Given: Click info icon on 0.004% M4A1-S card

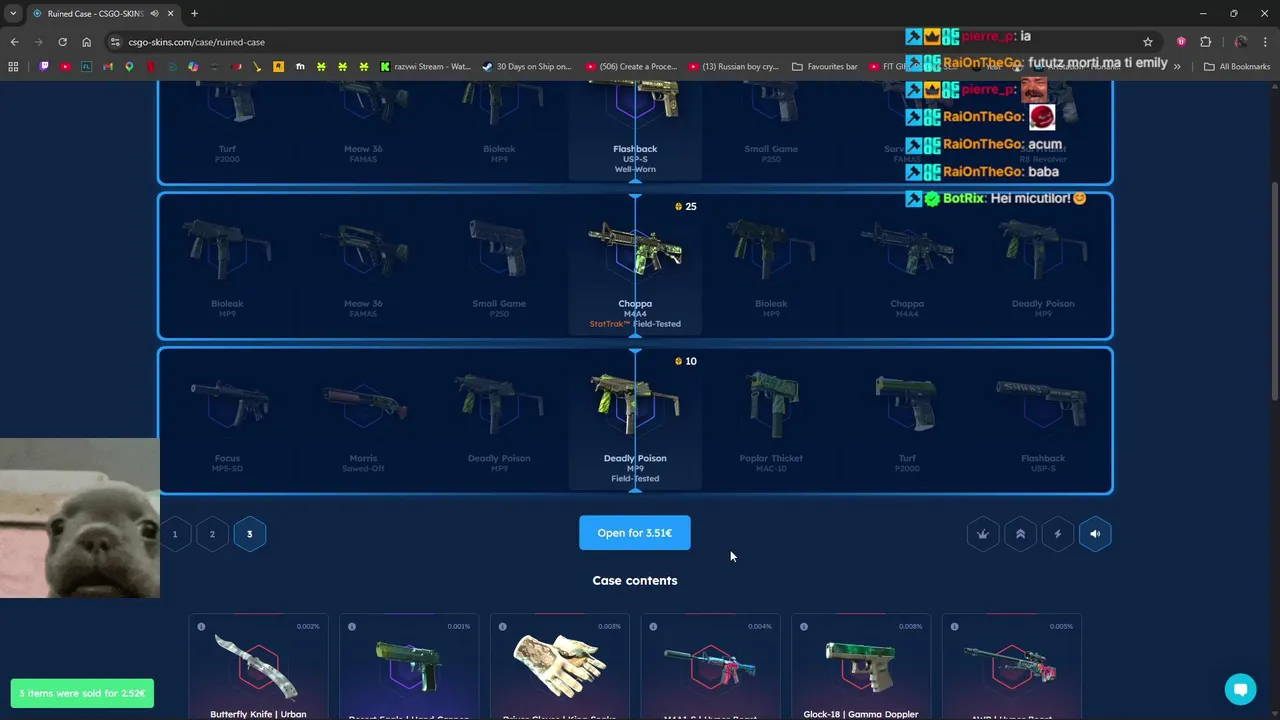Looking at the screenshot, I should pyautogui.click(x=653, y=627).
